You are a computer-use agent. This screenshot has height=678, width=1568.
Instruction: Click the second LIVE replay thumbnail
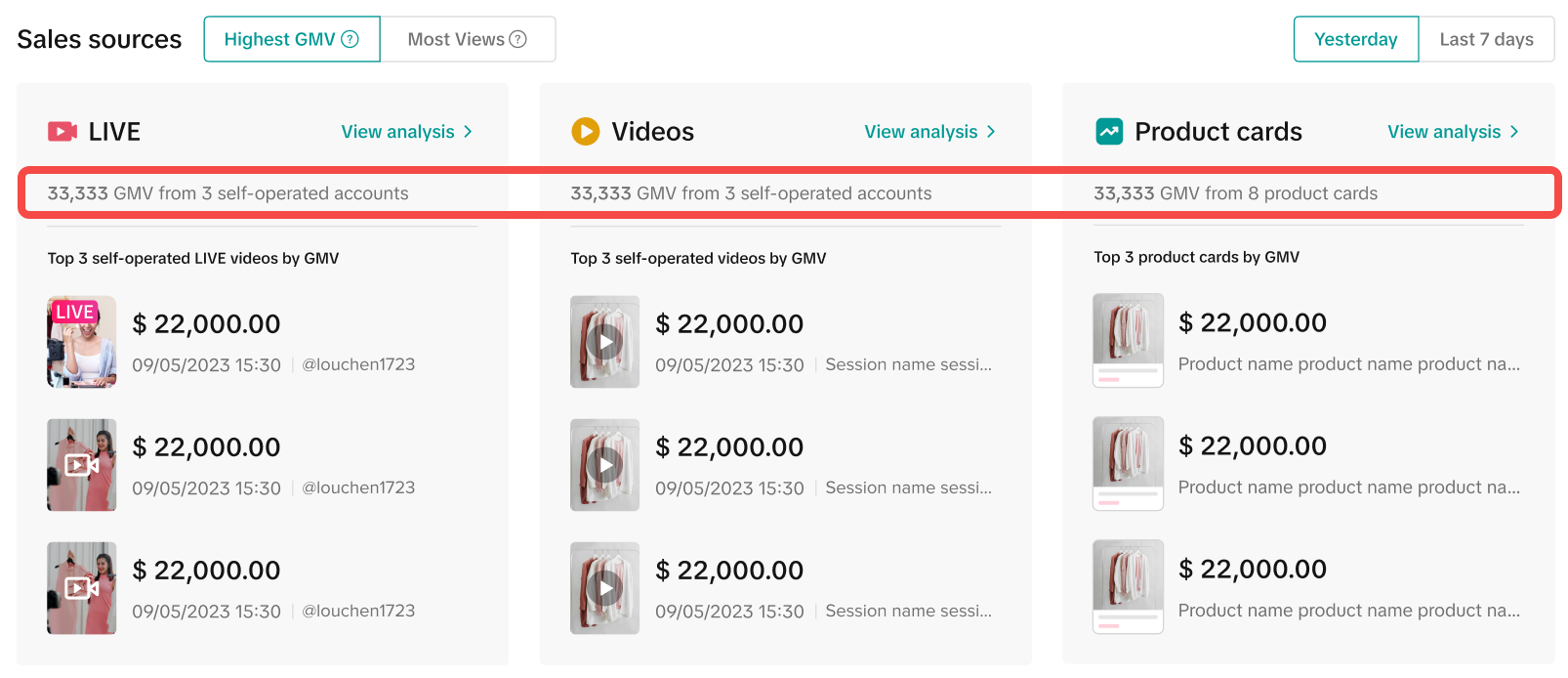point(82,465)
